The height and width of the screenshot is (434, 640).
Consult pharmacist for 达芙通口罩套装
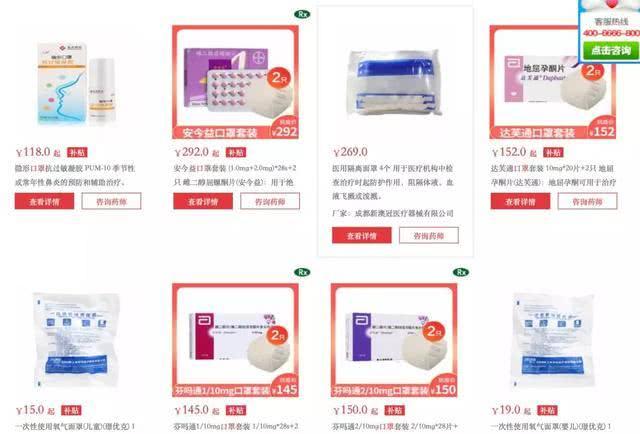click(x=587, y=201)
